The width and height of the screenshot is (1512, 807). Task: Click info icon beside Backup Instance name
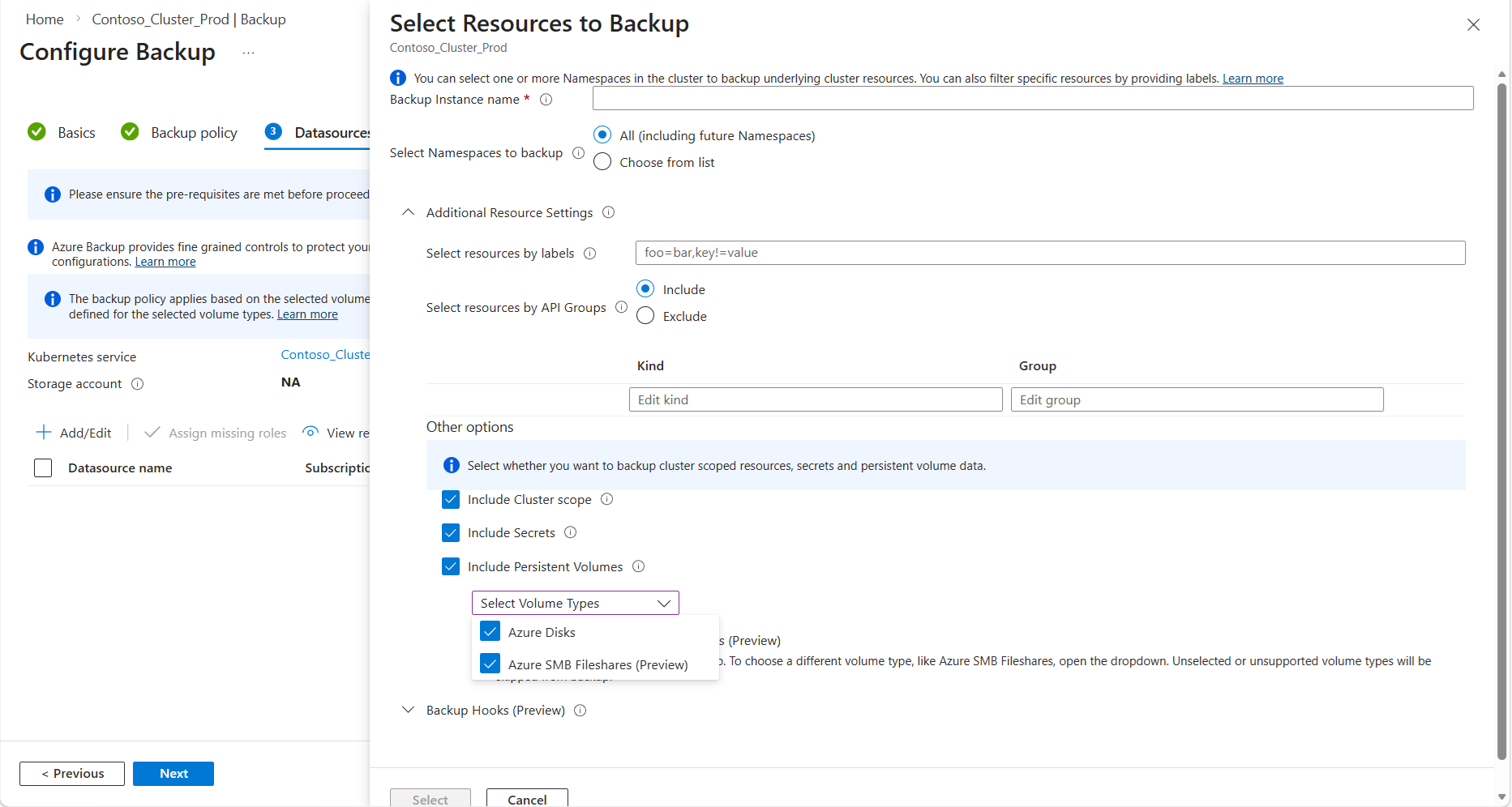(x=546, y=100)
